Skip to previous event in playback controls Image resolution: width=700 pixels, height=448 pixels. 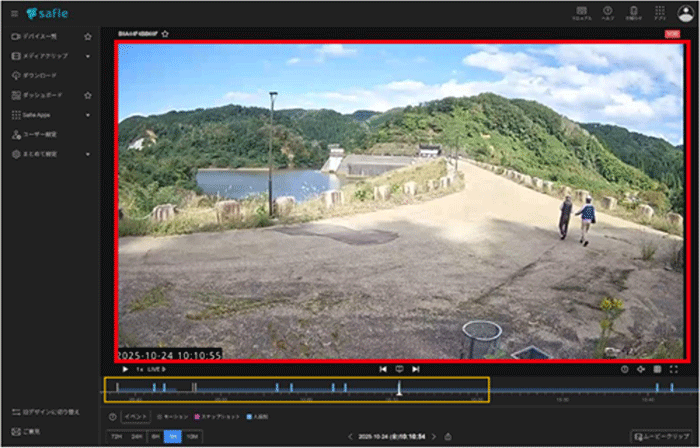coord(382,369)
